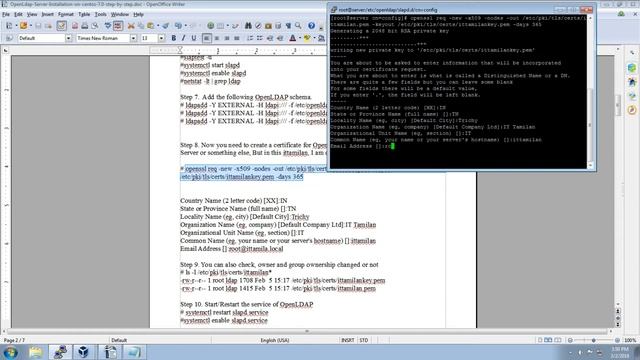Open the Table menu
This screenshot has height=360, width=640.
[x=84, y=14]
